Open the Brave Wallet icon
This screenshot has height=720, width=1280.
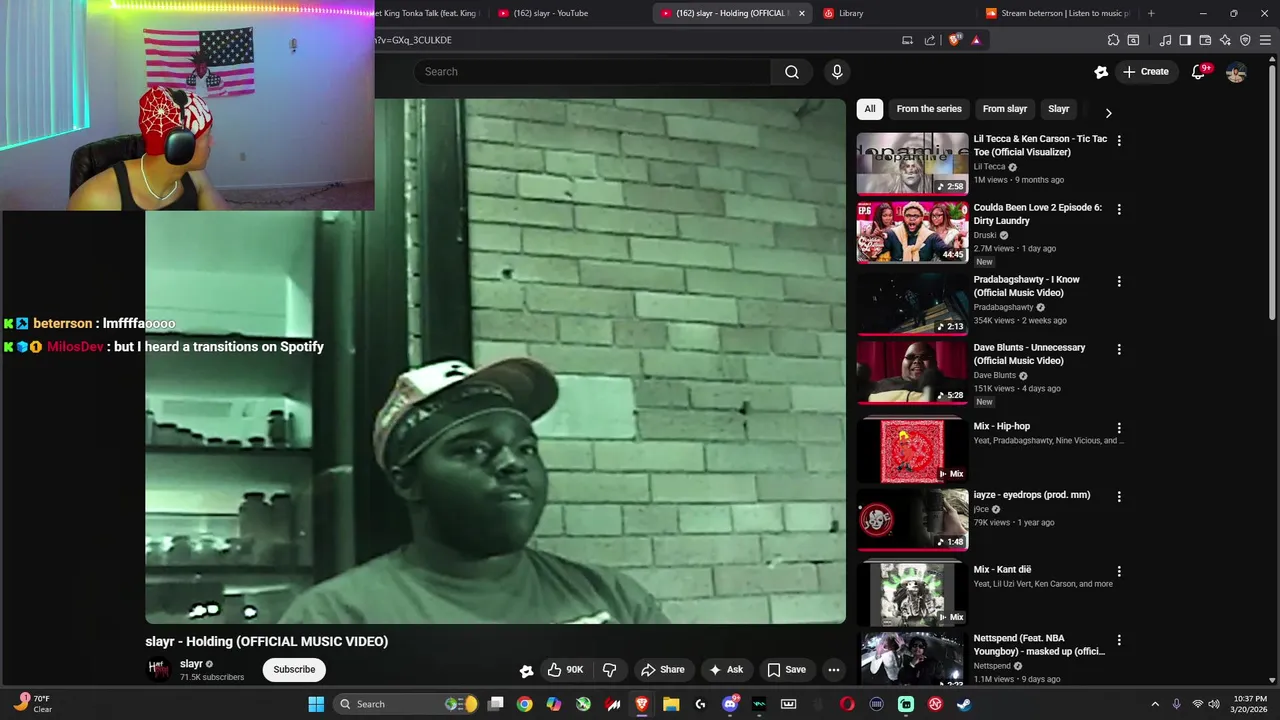[1205, 40]
